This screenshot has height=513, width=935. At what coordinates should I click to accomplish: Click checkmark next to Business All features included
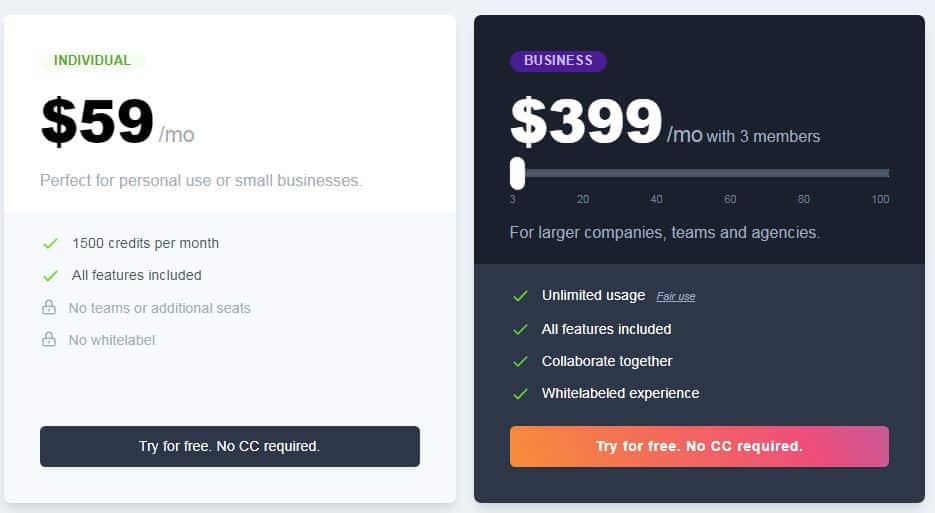[x=521, y=329]
